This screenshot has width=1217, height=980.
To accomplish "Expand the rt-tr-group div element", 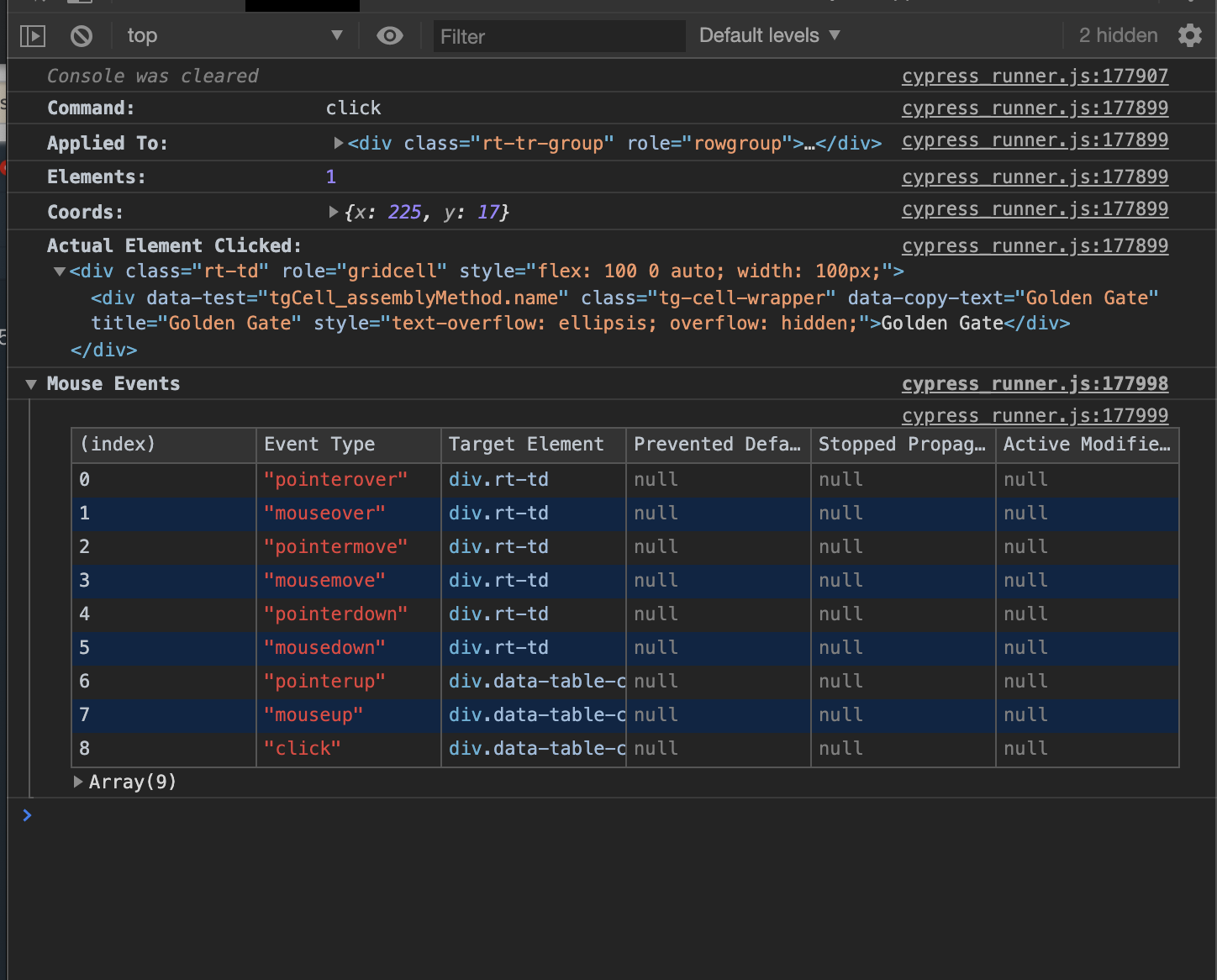I will [x=339, y=143].
